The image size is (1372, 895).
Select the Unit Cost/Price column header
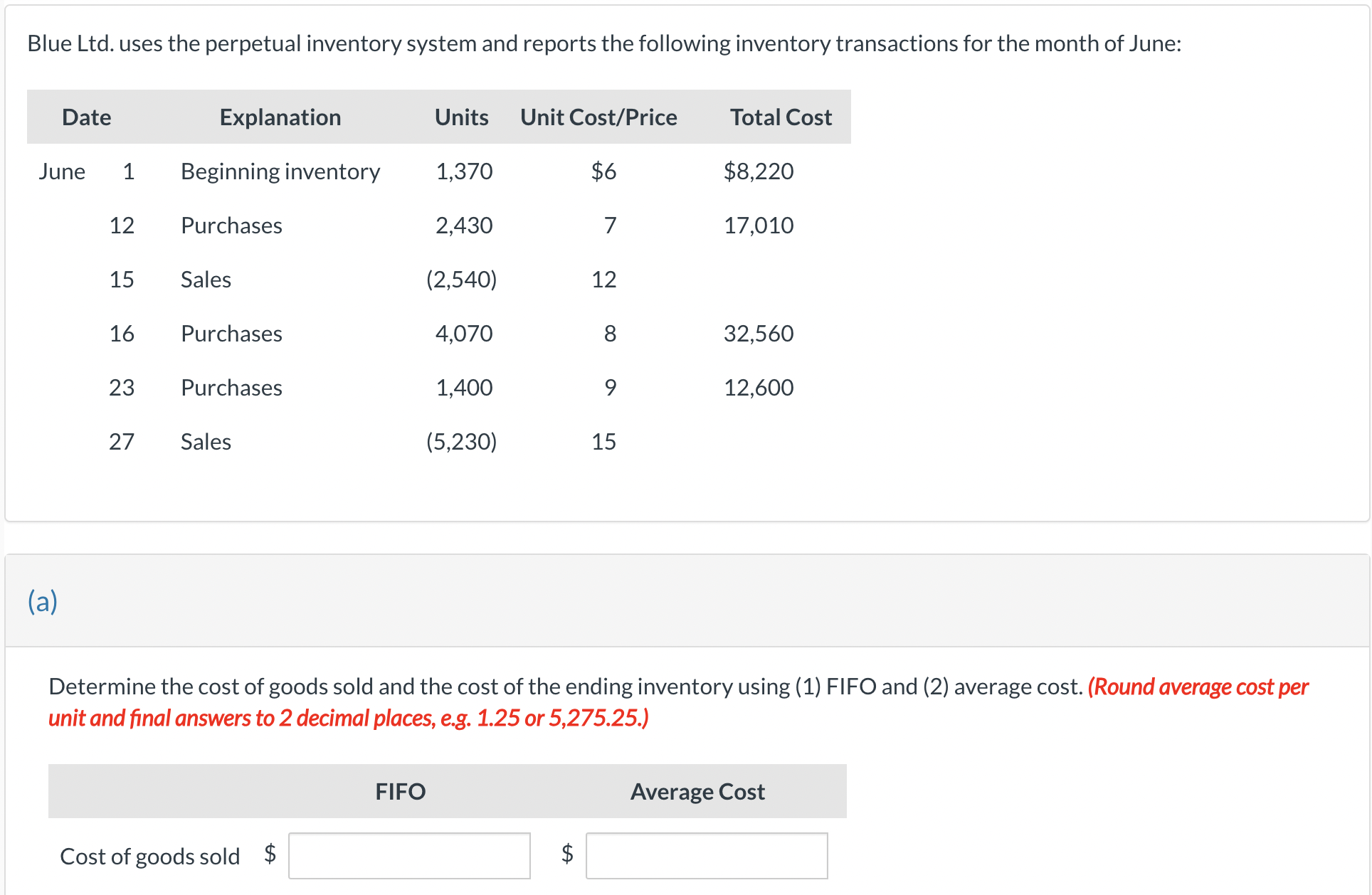[x=598, y=117]
